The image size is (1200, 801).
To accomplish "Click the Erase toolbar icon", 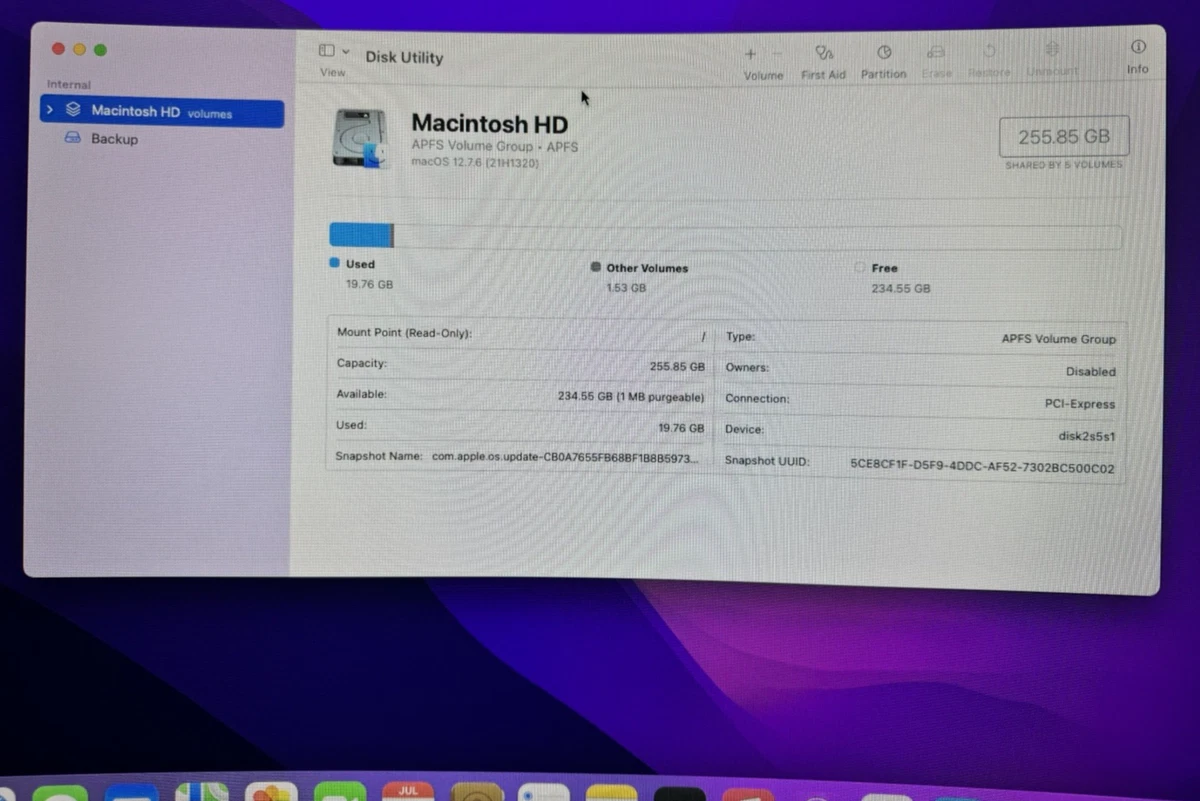I will pos(936,51).
